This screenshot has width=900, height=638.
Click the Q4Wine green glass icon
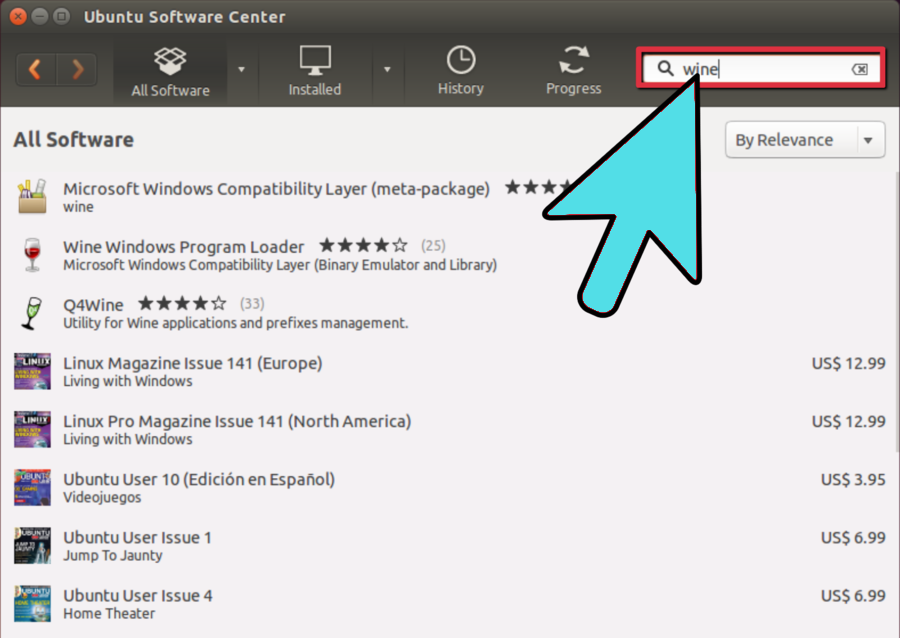(x=32, y=313)
